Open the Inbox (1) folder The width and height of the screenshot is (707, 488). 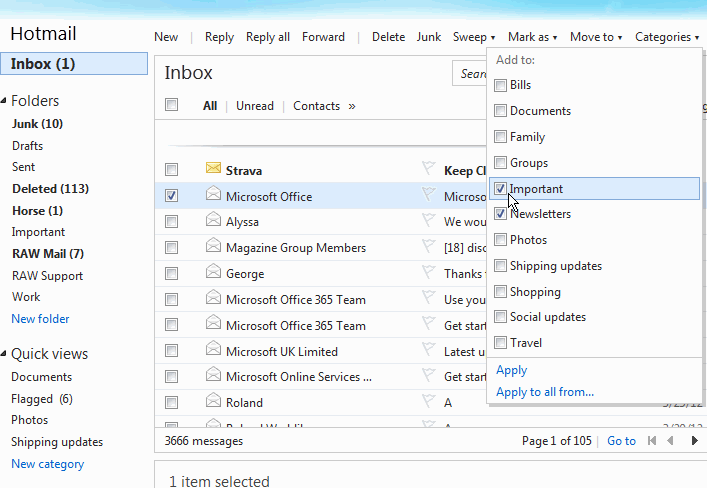pos(74,64)
